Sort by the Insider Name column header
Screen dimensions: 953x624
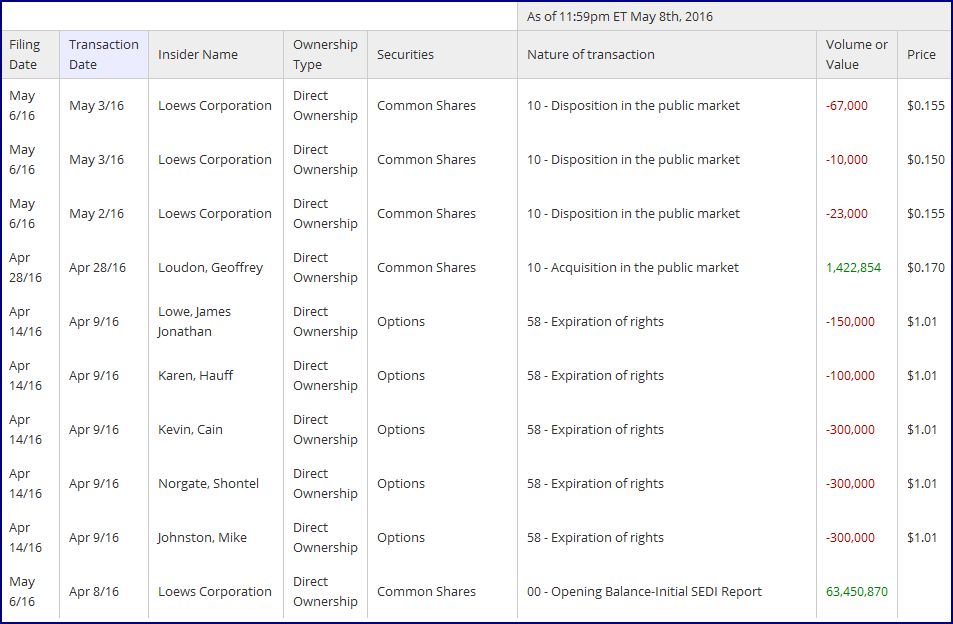[x=199, y=55]
